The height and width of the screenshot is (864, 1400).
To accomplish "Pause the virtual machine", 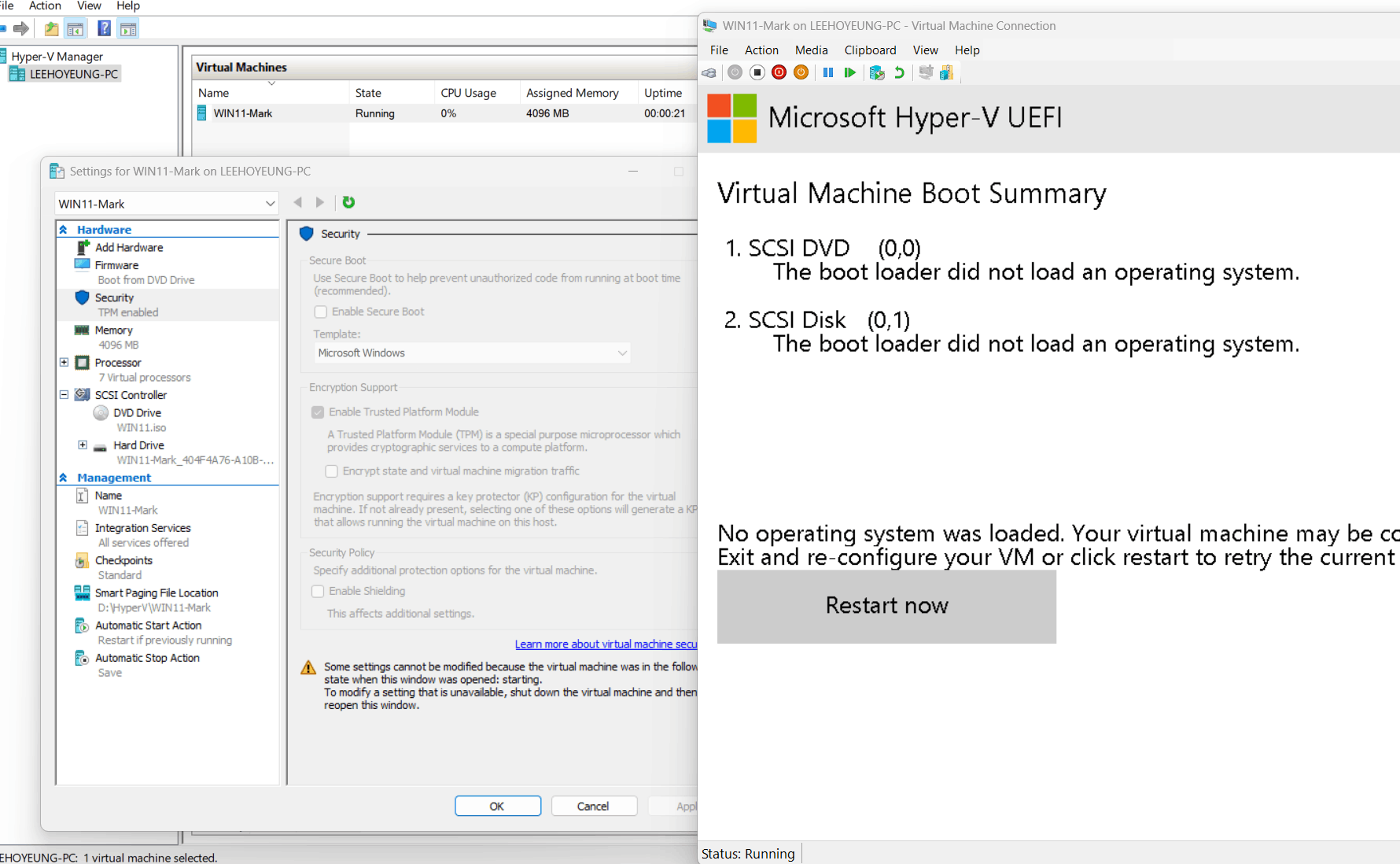I will (x=828, y=72).
